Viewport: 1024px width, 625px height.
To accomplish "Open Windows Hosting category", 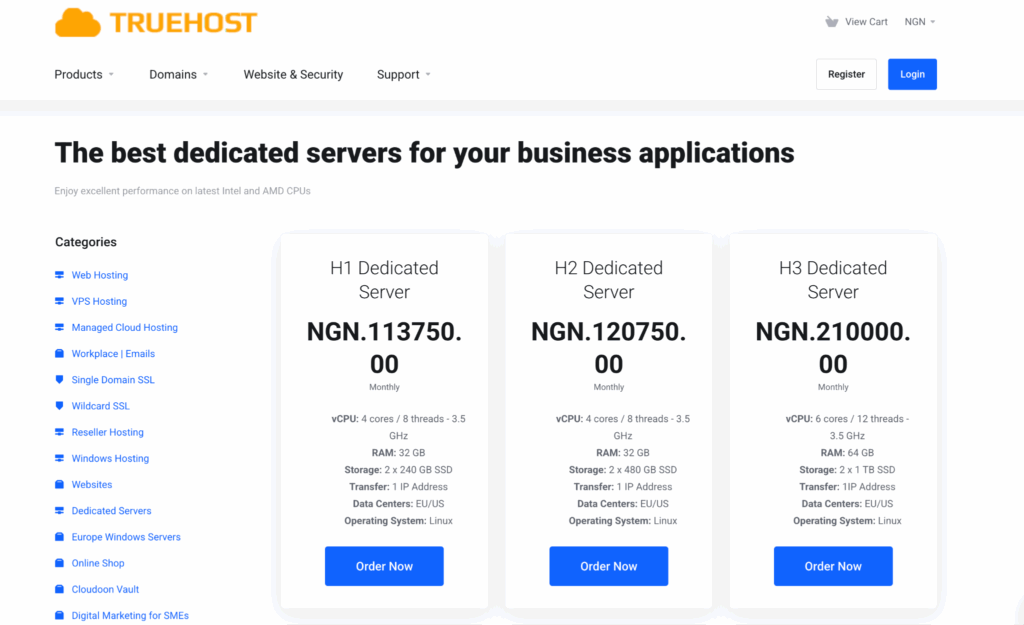I will [110, 458].
